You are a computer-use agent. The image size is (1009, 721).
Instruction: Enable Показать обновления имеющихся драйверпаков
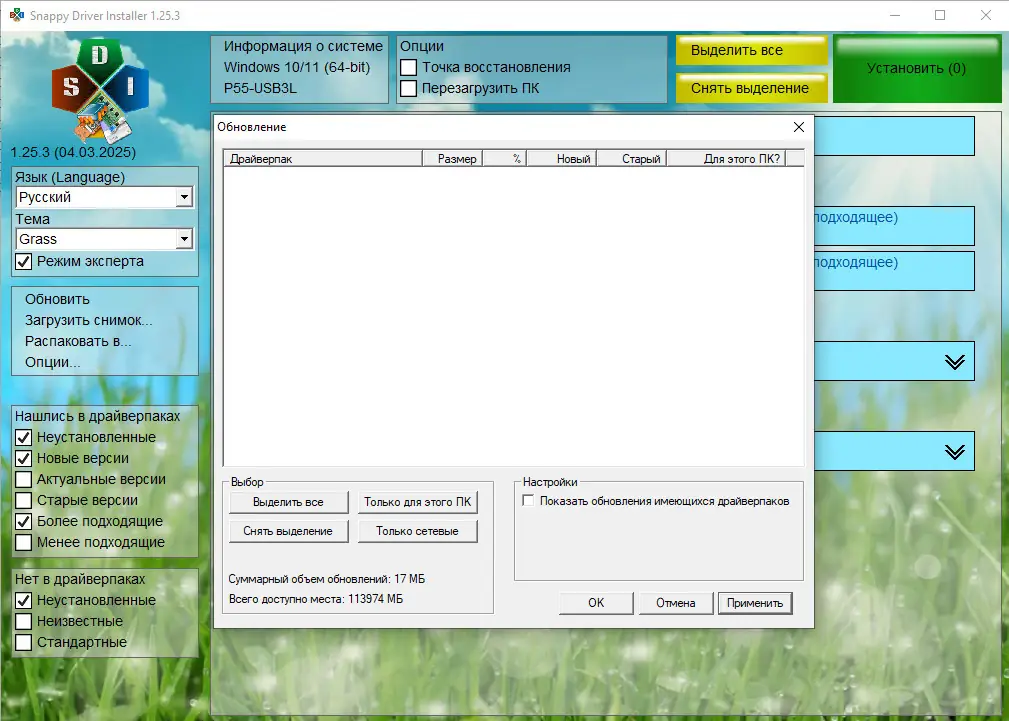[x=527, y=503]
